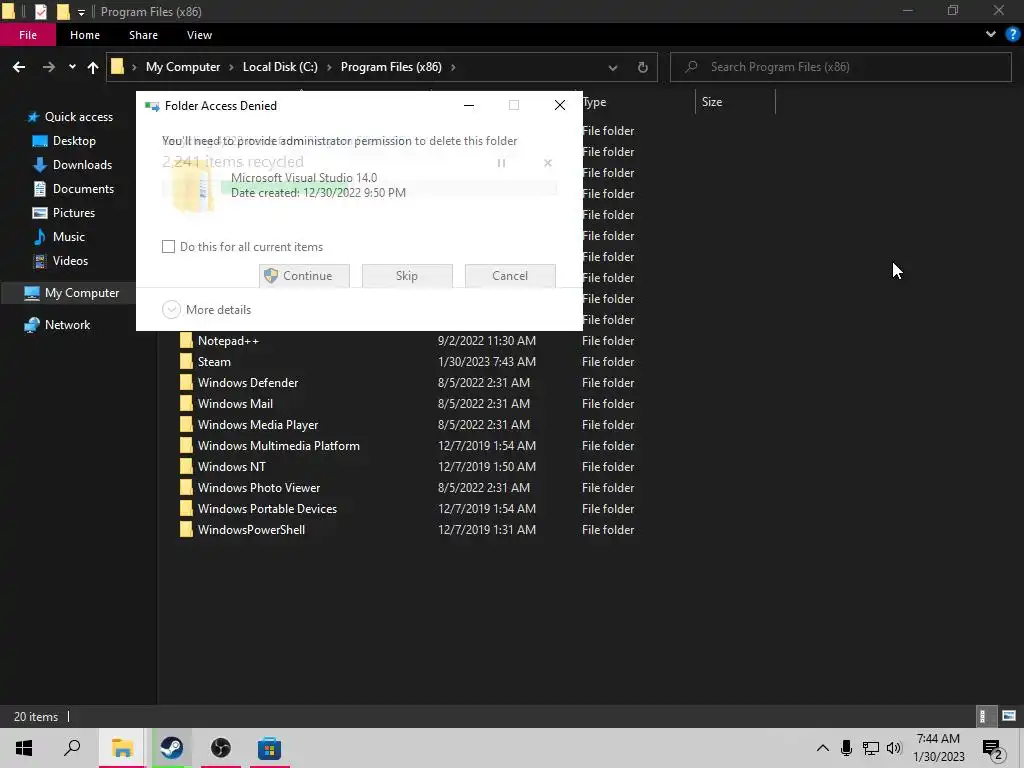Select the Windows Photo Viewer folder
This screenshot has height=768, width=1024.
[259, 488]
